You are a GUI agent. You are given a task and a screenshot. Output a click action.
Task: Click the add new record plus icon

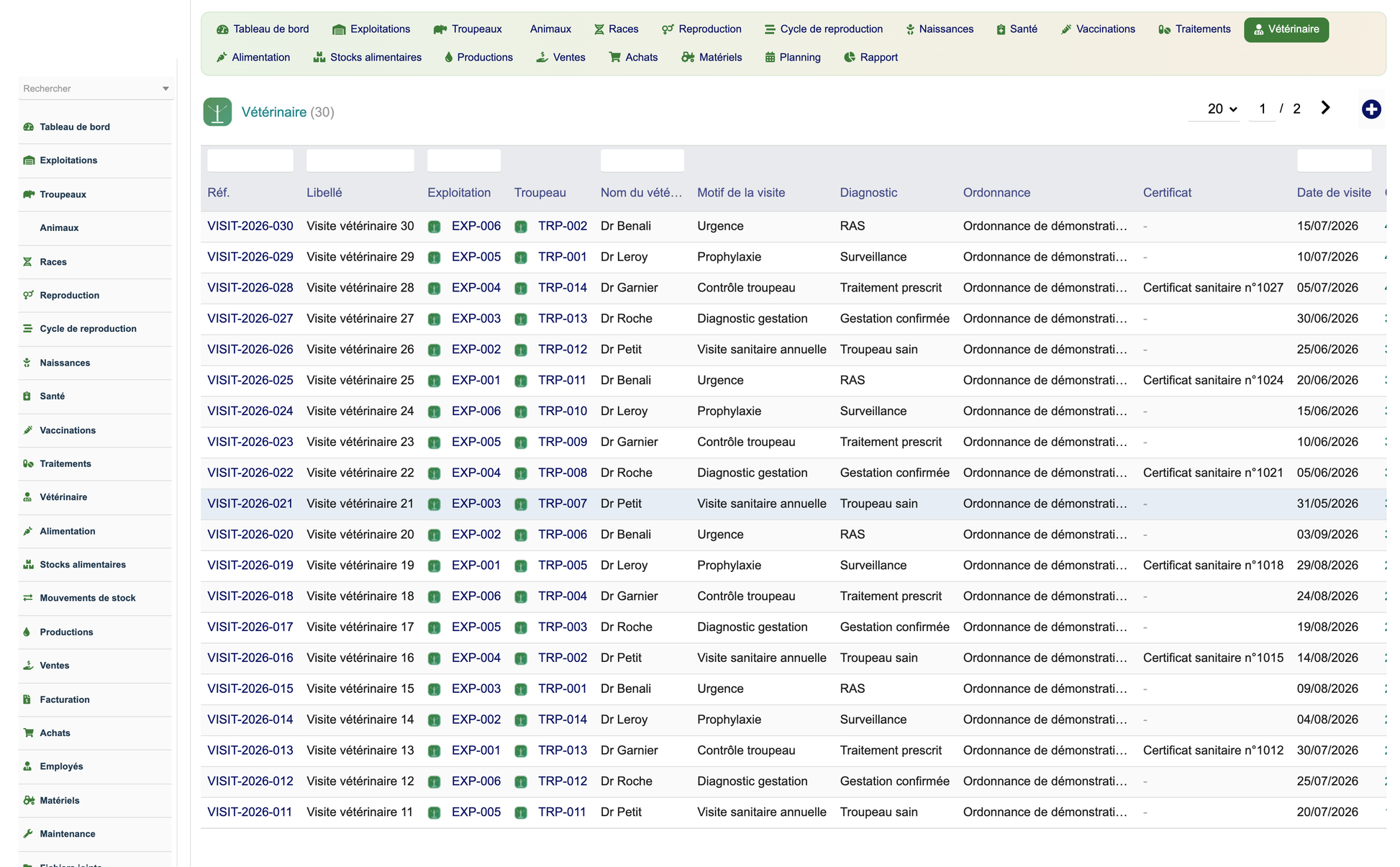(1371, 109)
